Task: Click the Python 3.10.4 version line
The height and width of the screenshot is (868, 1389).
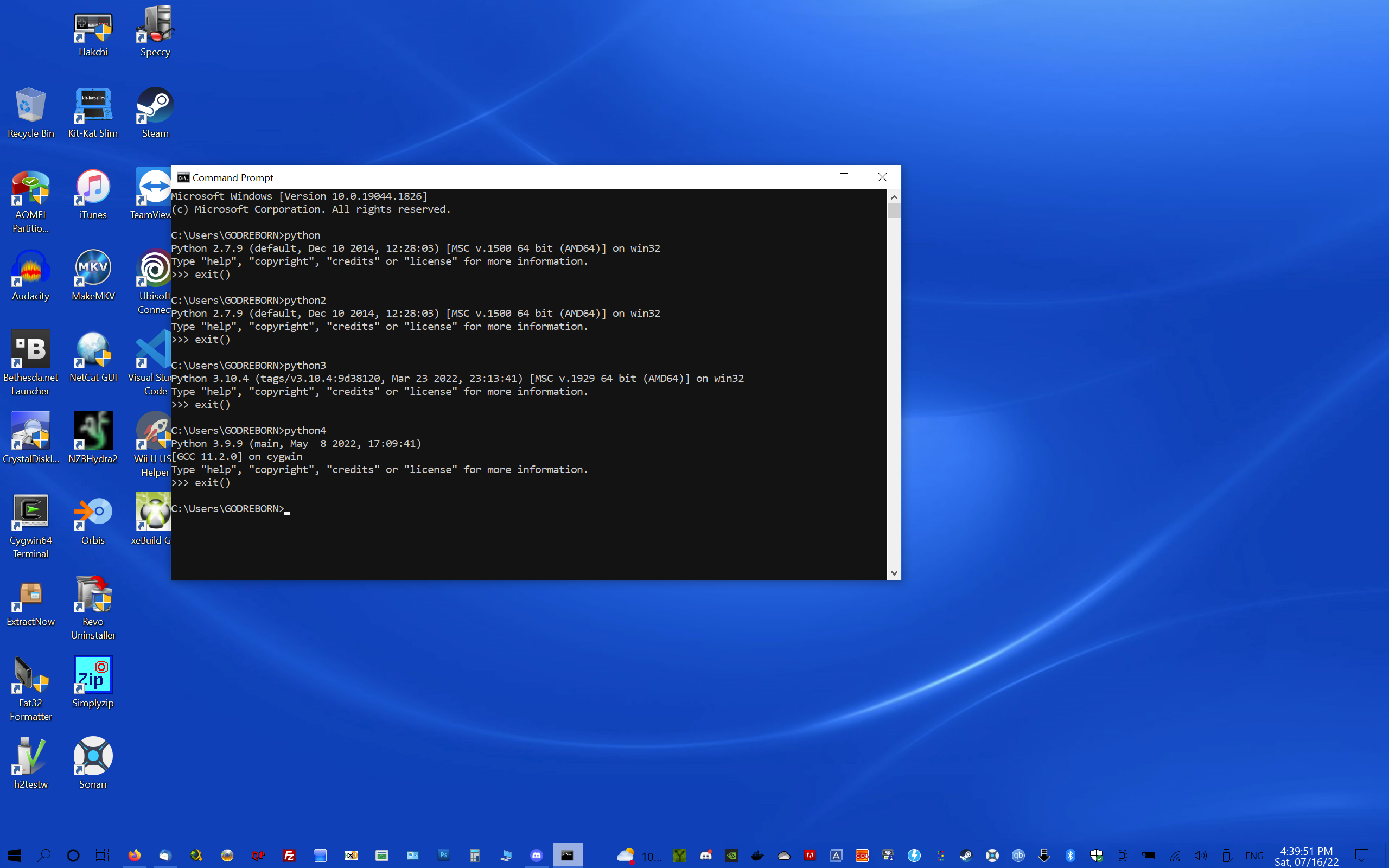Action: (457, 378)
